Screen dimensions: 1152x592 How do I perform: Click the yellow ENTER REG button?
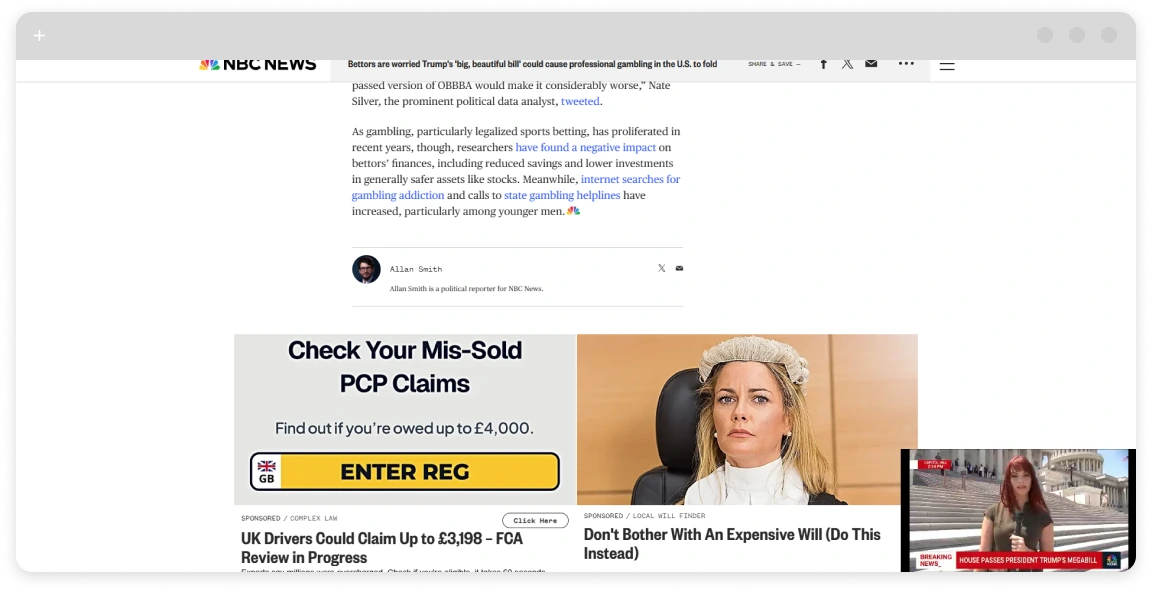(x=405, y=472)
